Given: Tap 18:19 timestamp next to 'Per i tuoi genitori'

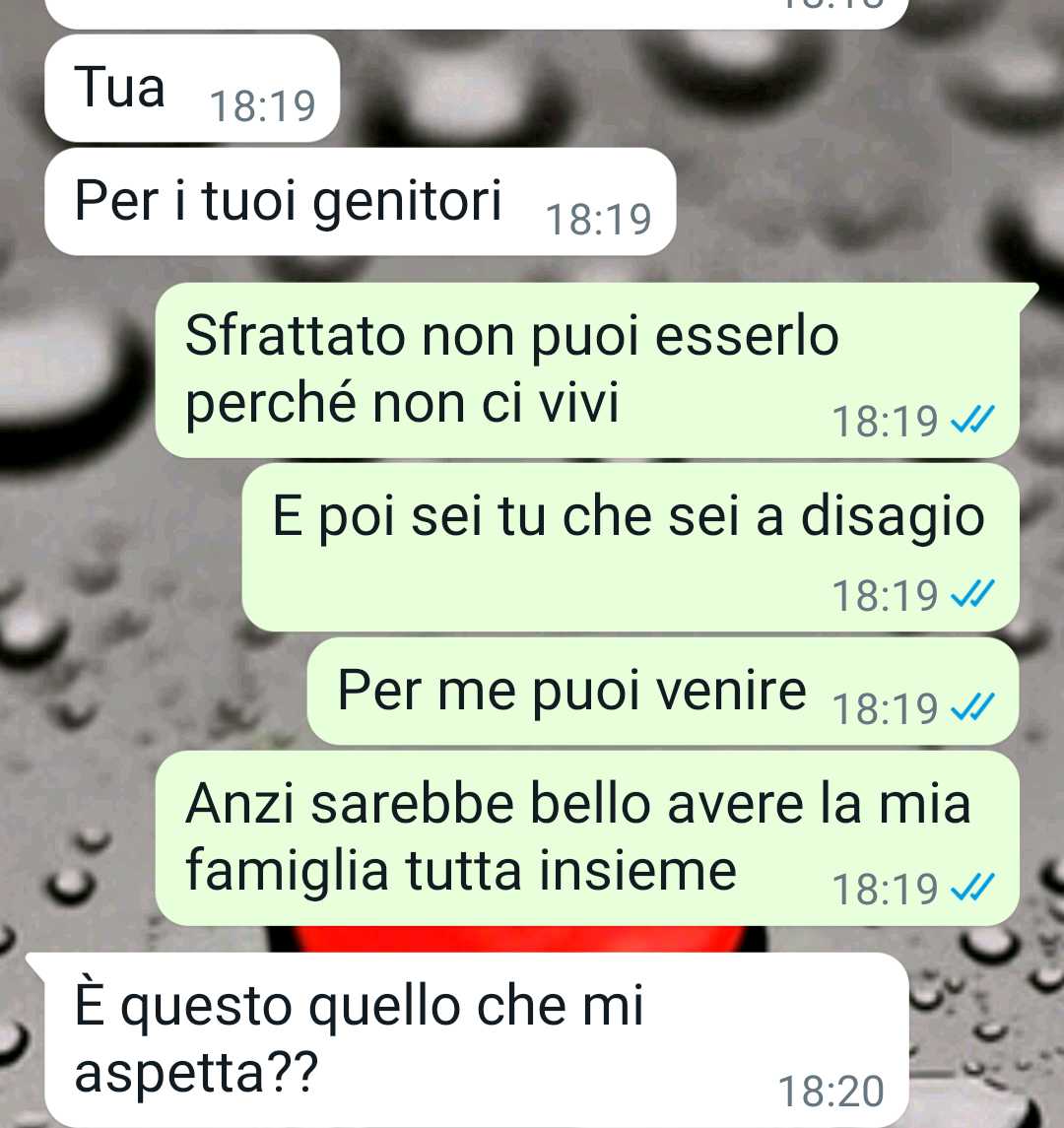Looking at the screenshot, I should 599,220.
